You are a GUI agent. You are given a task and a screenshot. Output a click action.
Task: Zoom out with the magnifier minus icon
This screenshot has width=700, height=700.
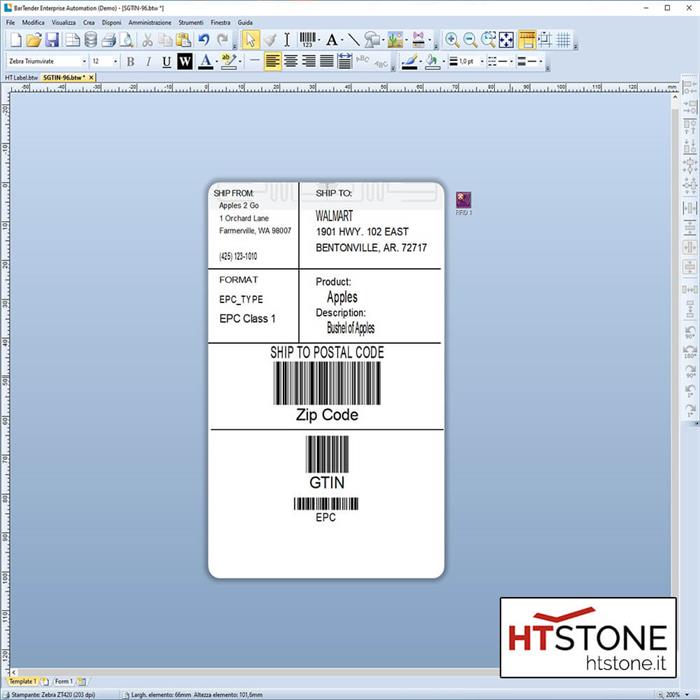470,40
